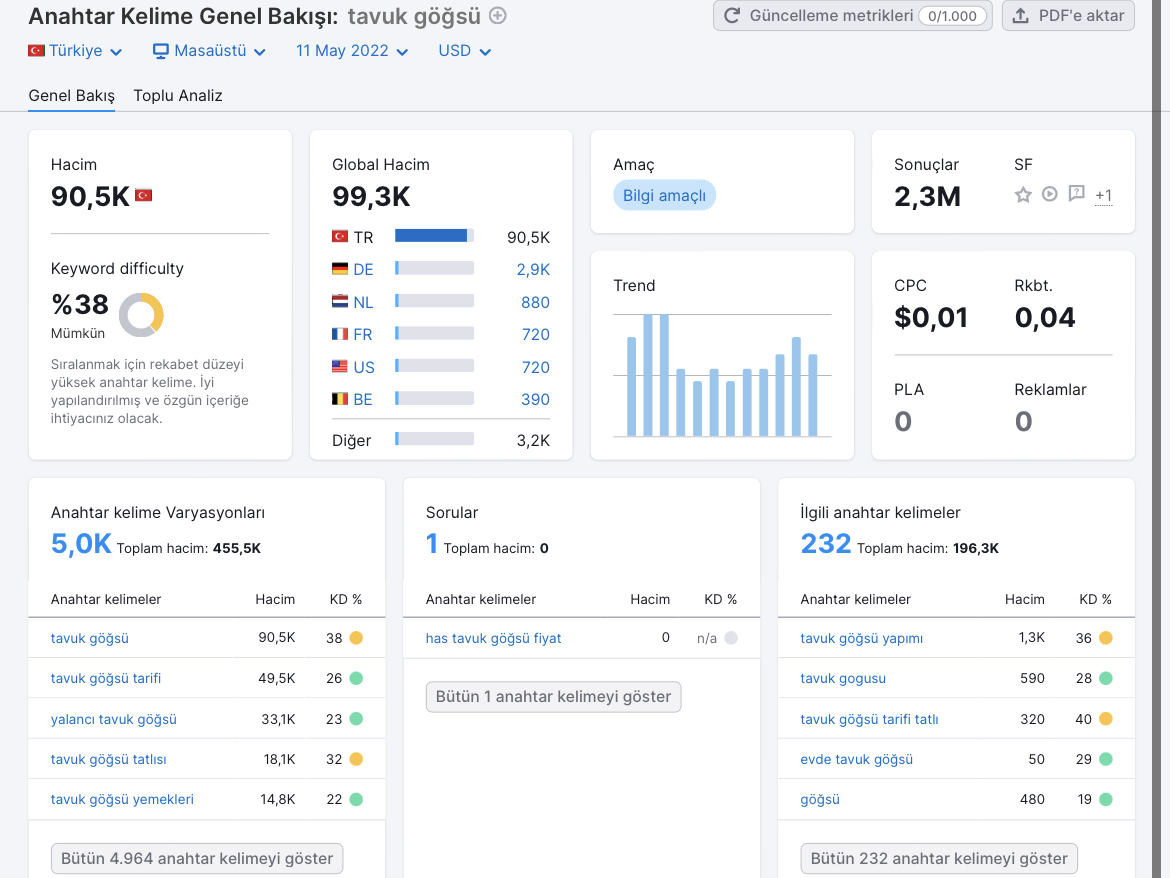Expand the 11 May 2022 date selector
This screenshot has width=1170, height=878.
tap(351, 51)
